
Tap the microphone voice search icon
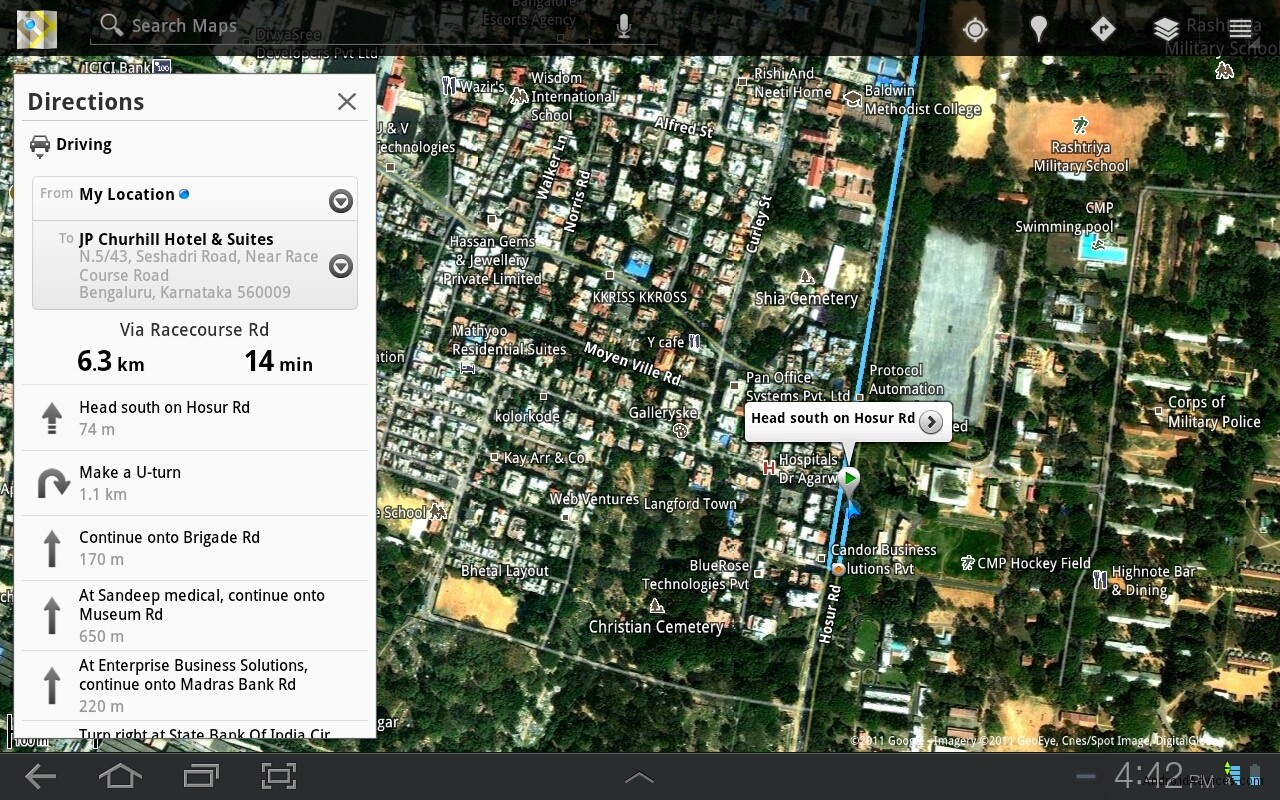coord(624,27)
